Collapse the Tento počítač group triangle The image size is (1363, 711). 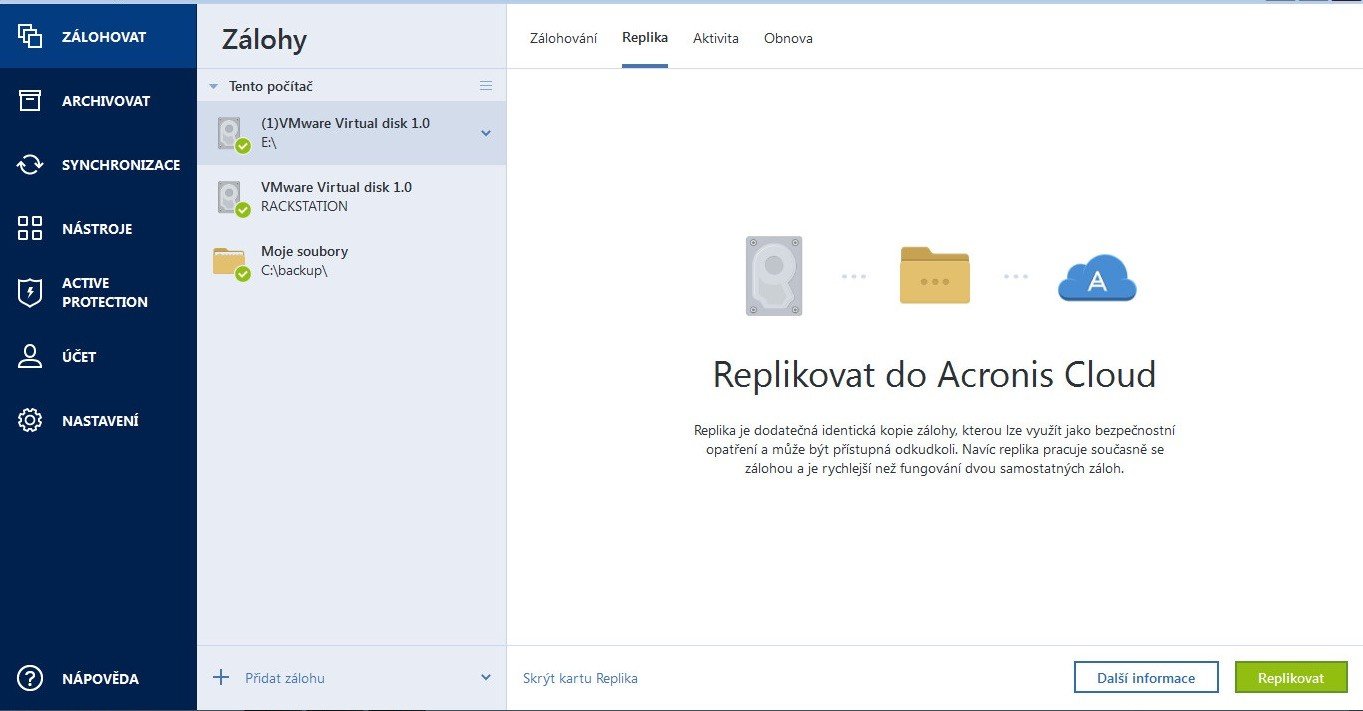213,87
